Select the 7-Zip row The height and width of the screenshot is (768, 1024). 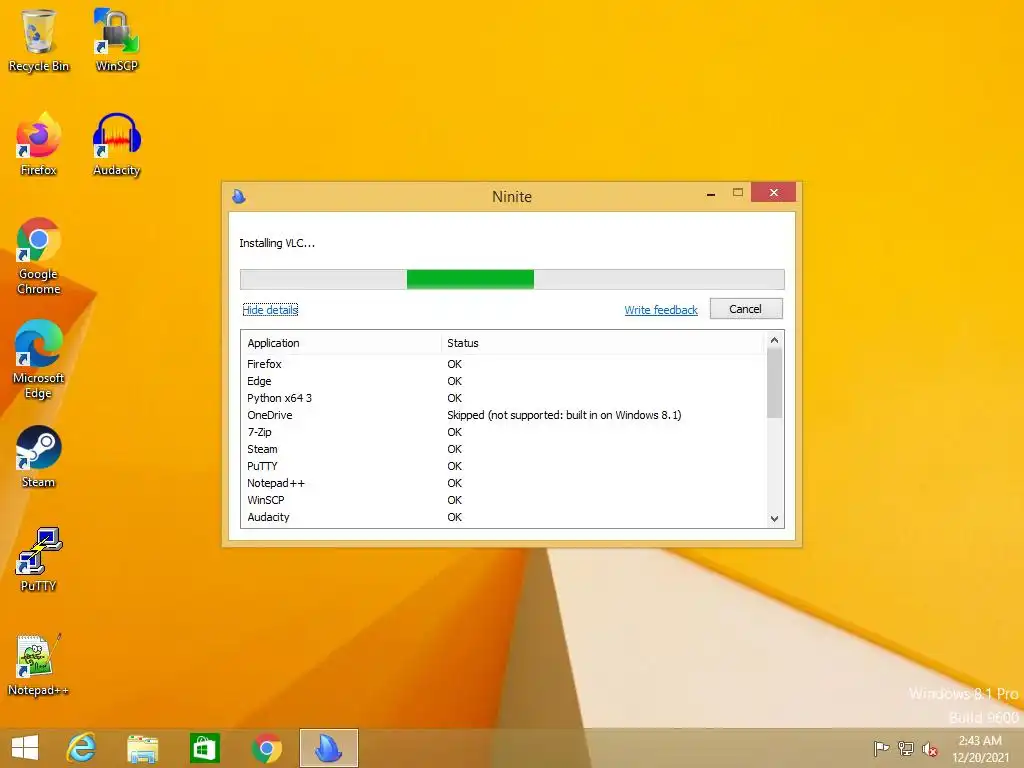[x=503, y=432]
